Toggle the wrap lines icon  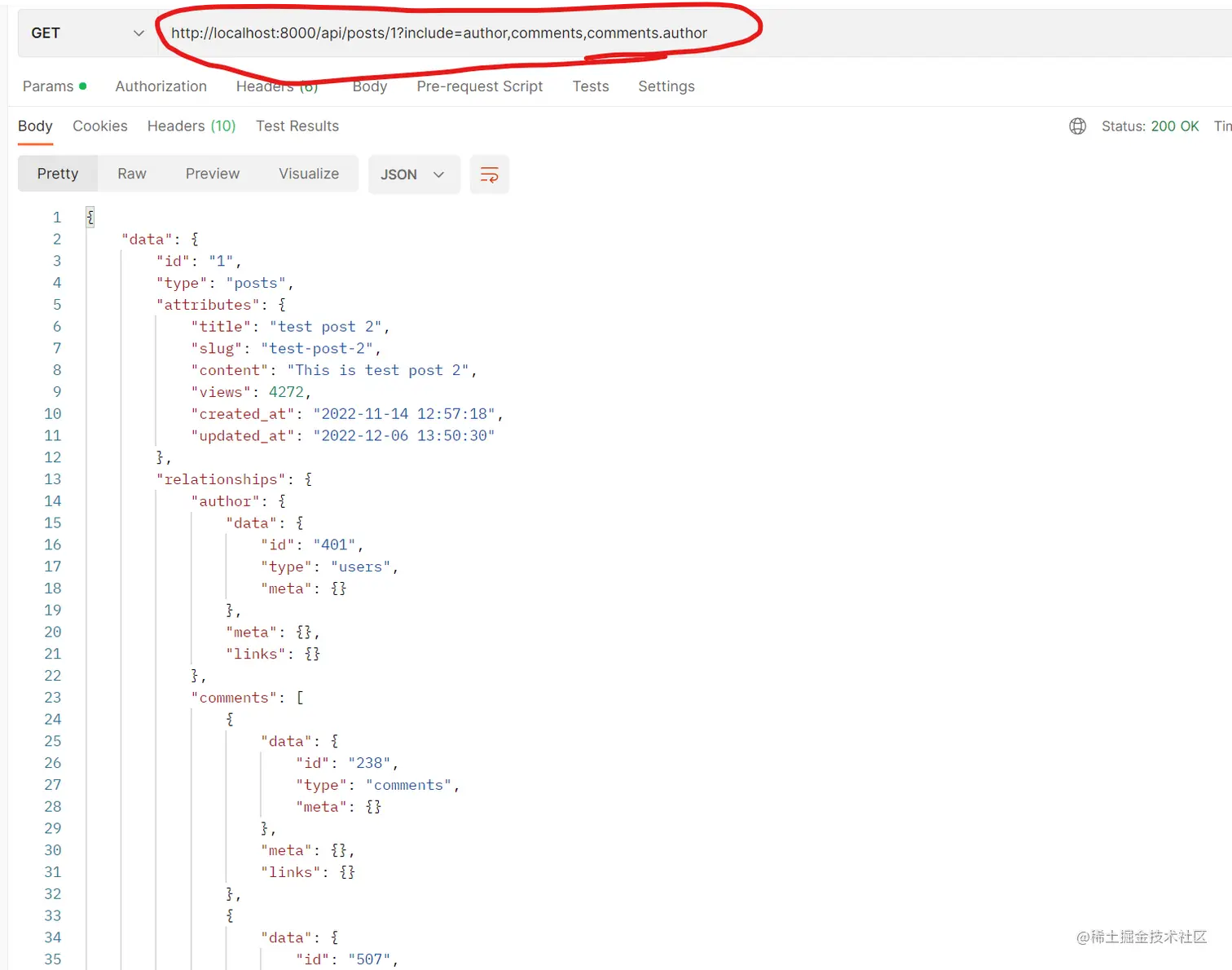point(490,174)
